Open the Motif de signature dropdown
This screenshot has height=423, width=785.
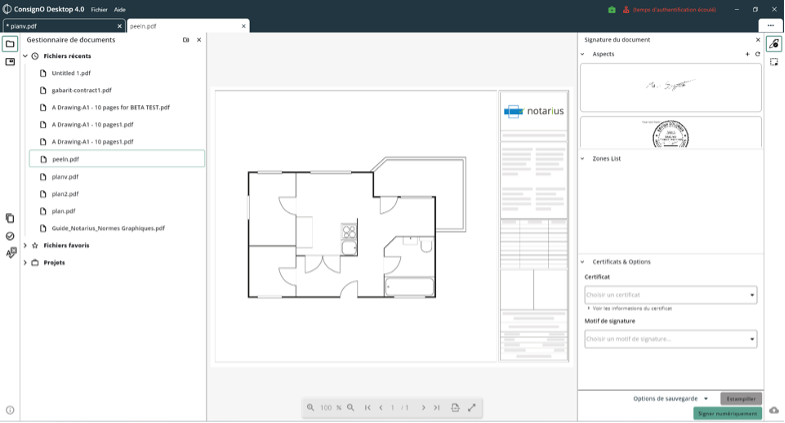(670, 339)
